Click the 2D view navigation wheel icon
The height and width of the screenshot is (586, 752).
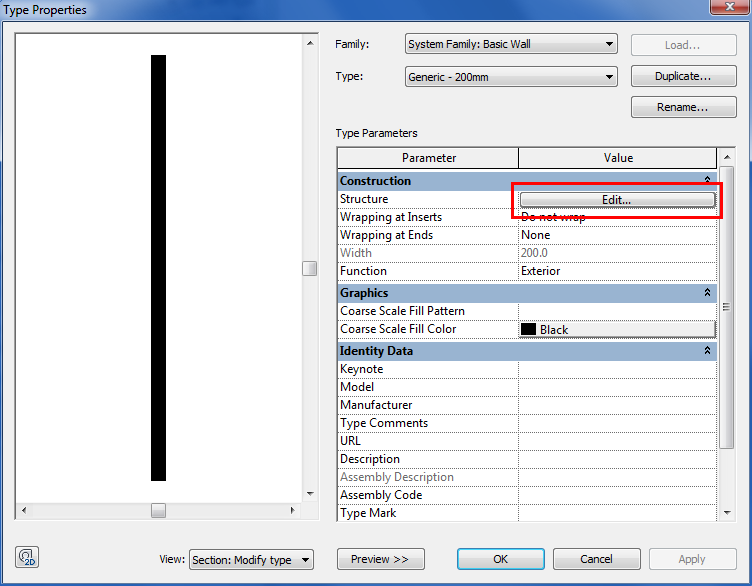(27, 557)
